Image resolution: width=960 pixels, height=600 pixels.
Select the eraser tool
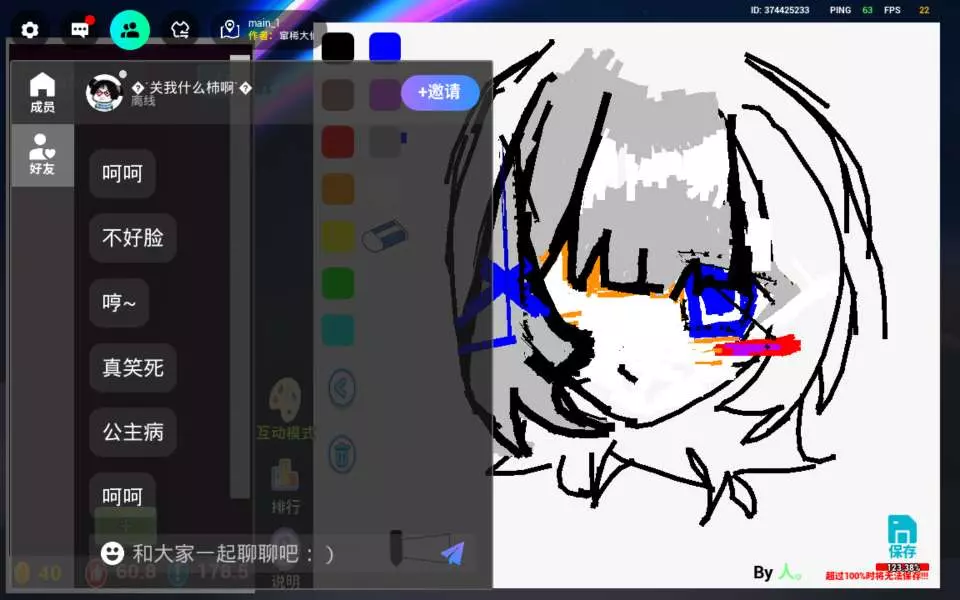384,237
